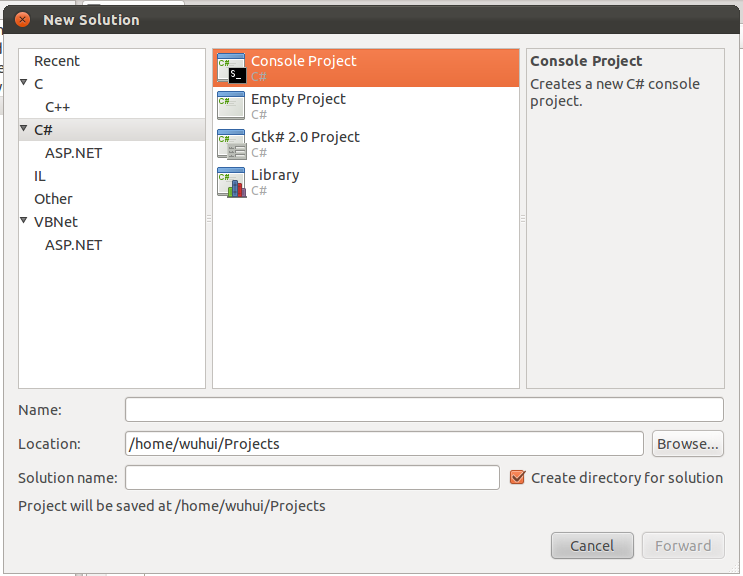Image resolution: width=743 pixels, height=576 pixels.
Task: Select the Empty Project template icon
Action: (231, 106)
